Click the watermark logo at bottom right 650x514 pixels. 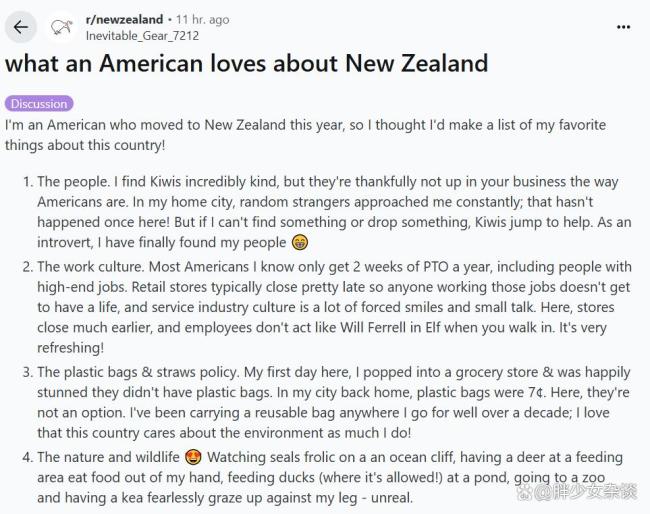pyautogui.click(x=577, y=492)
